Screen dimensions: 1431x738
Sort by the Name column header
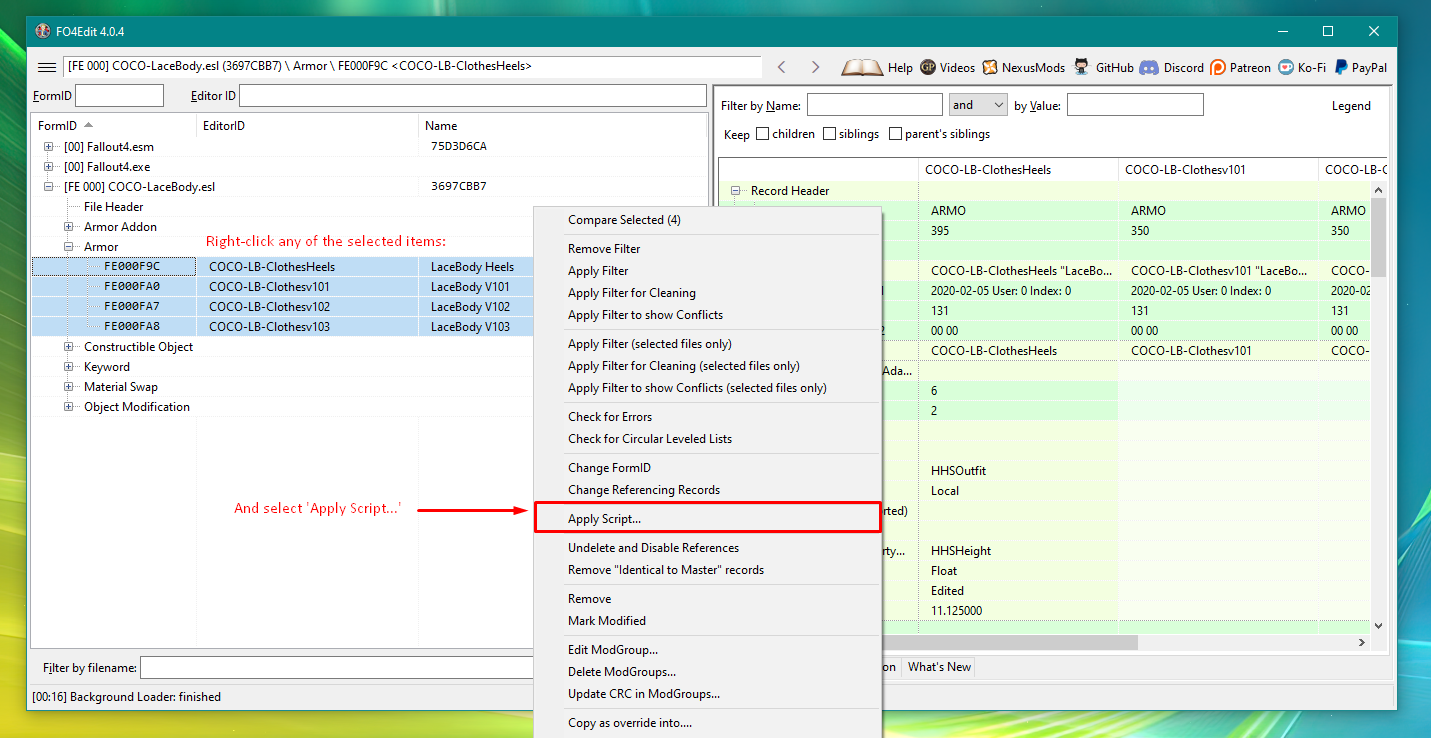[x=563, y=126]
